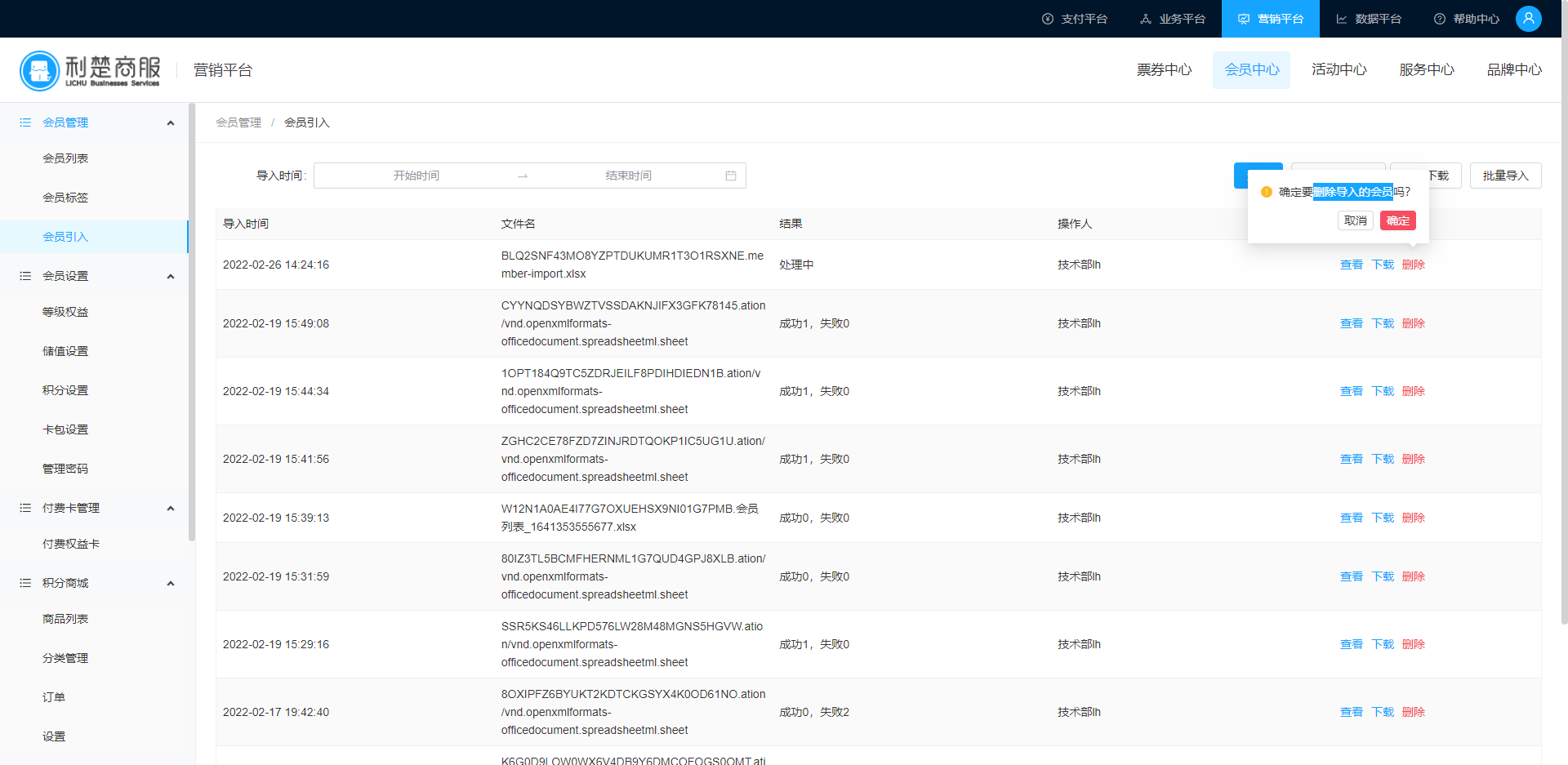Click 删除 for the 14:24:16 import row
This screenshot has width=1568, height=765.
click(x=1414, y=265)
